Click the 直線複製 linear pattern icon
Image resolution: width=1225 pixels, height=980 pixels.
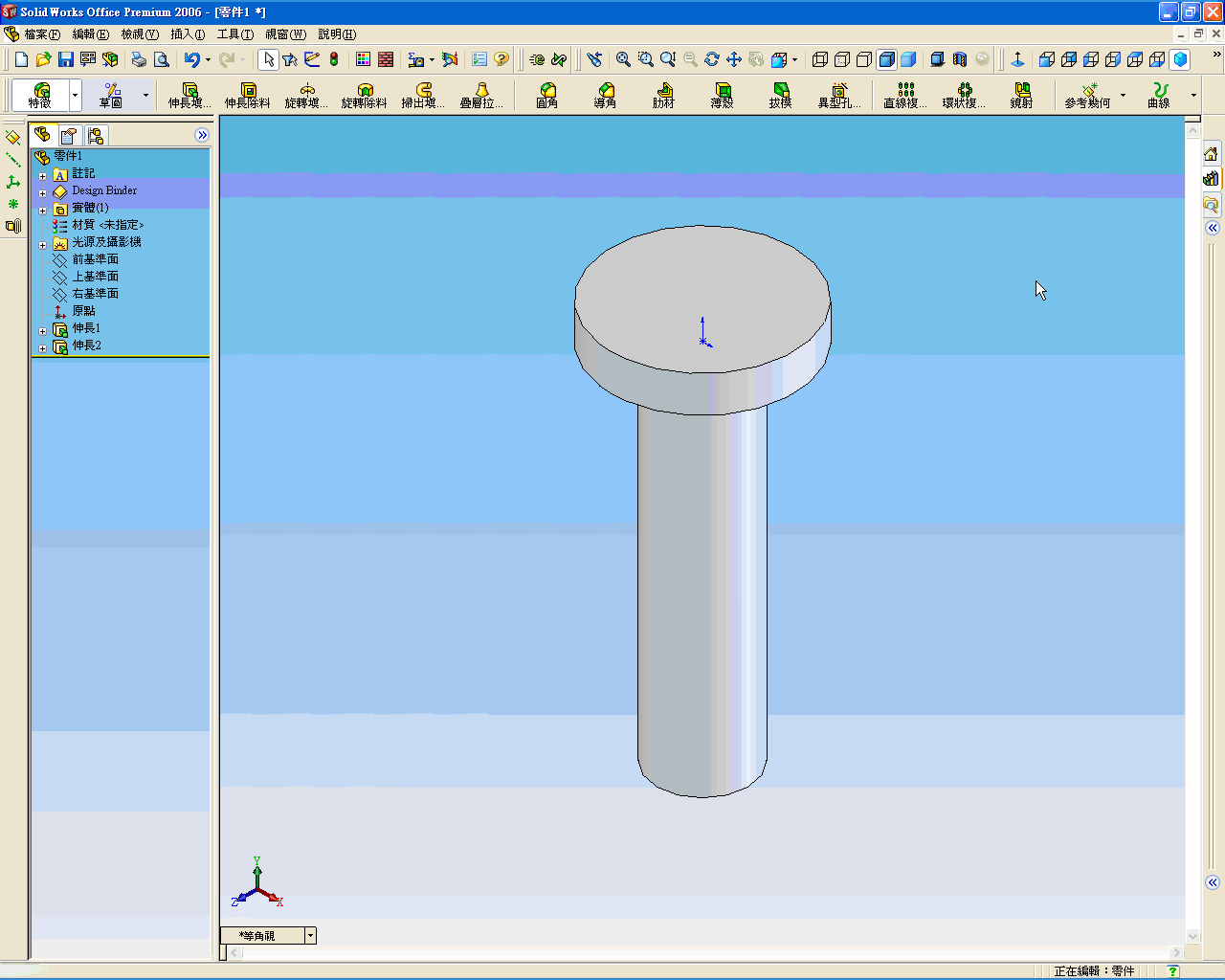pyautogui.click(x=905, y=95)
